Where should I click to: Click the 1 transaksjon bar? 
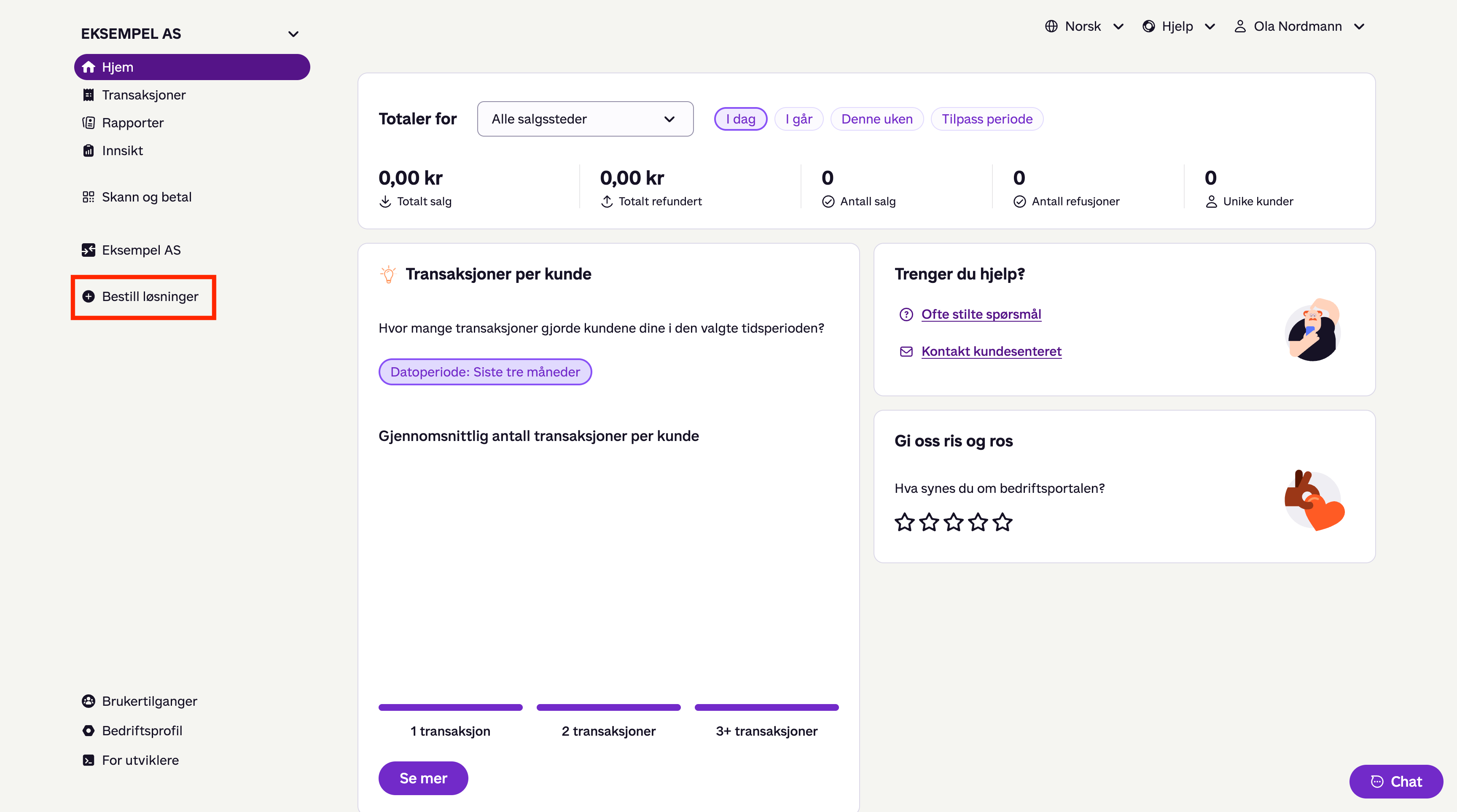coord(450,707)
